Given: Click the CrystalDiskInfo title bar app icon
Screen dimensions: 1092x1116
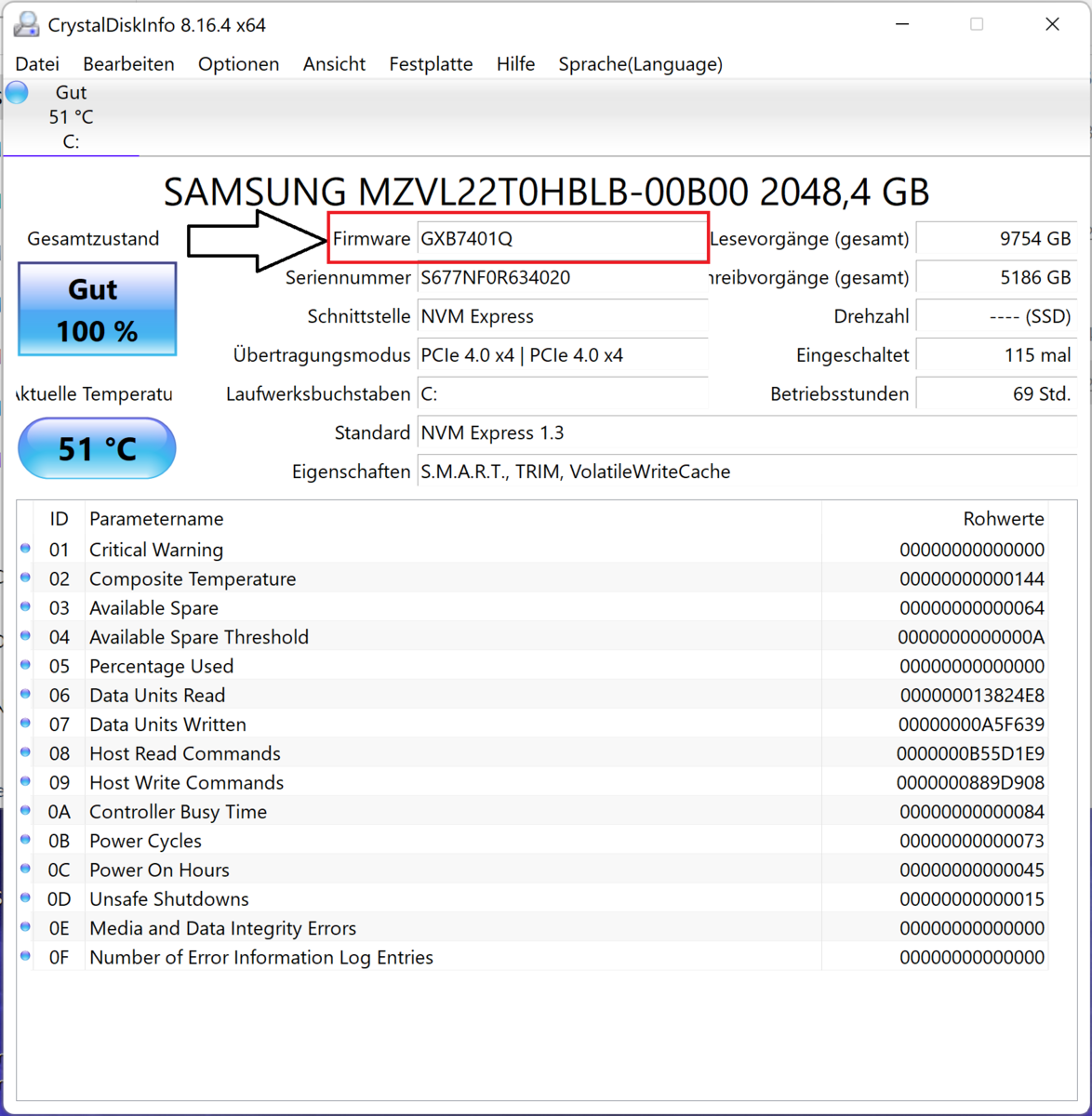Looking at the screenshot, I should point(27,24).
